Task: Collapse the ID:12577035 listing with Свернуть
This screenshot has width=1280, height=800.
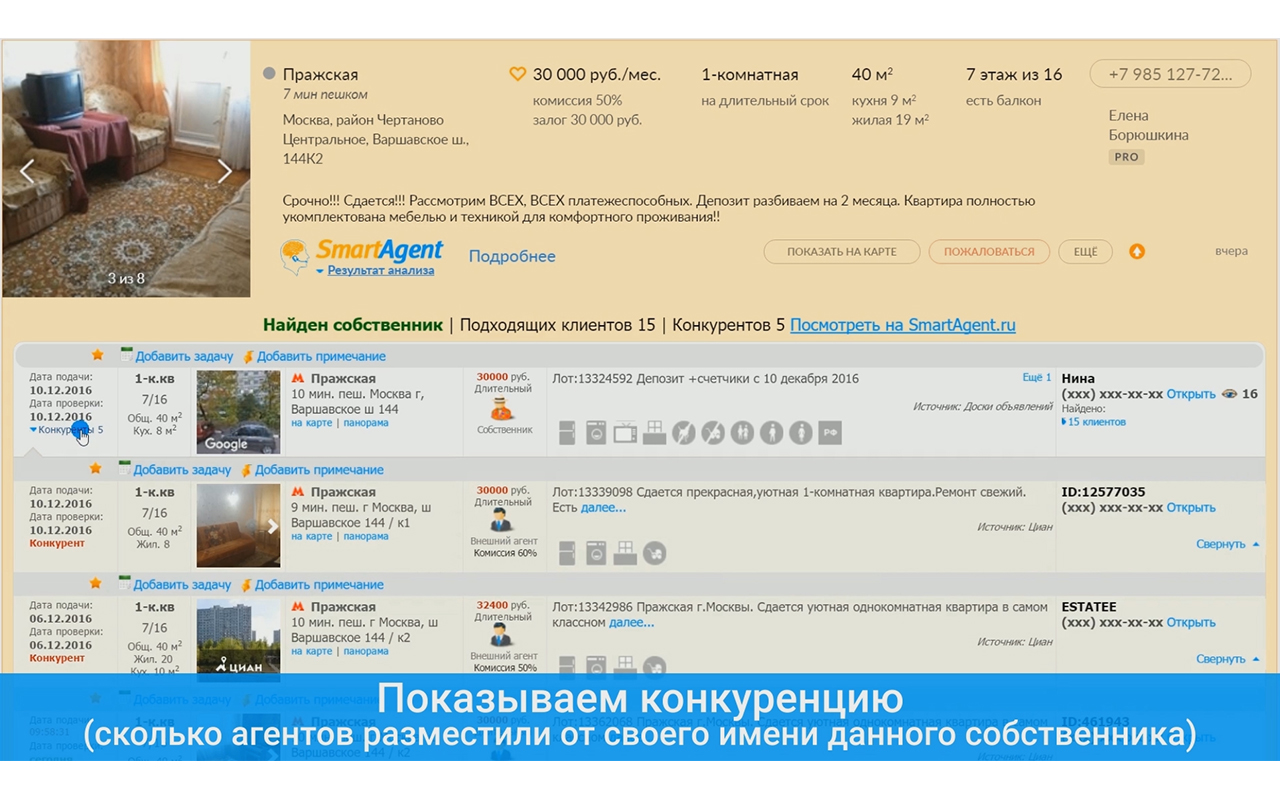Action: (x=1228, y=544)
